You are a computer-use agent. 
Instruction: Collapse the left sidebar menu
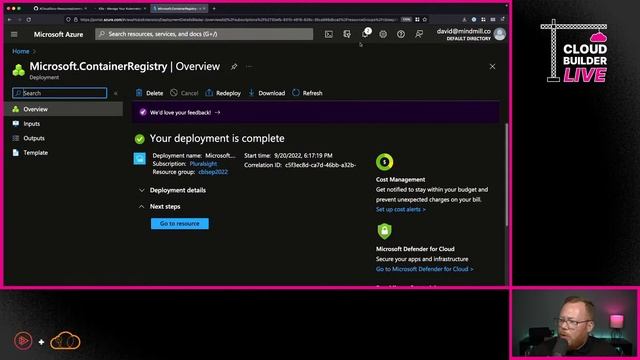116,93
